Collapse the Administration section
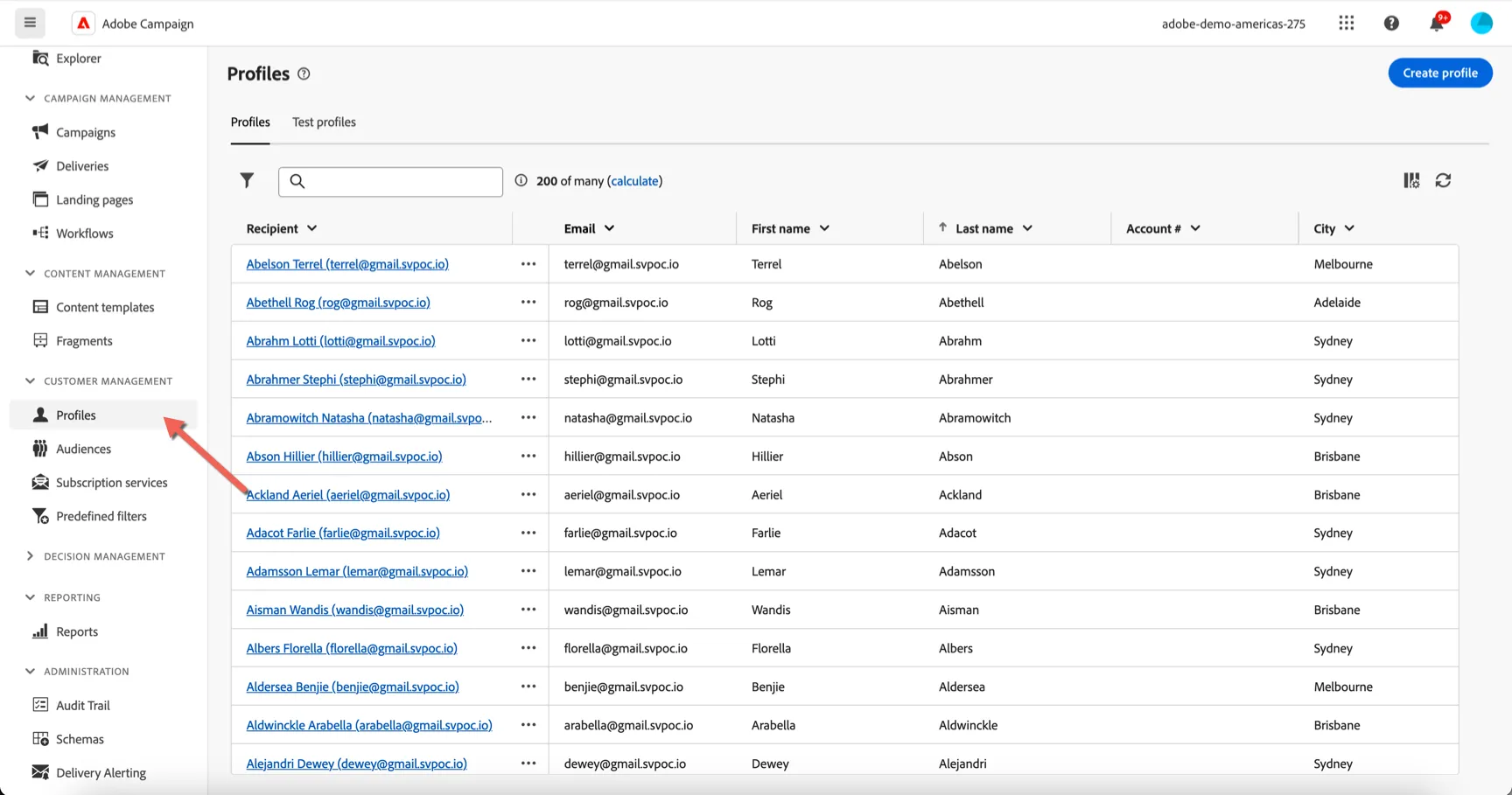The height and width of the screenshot is (795, 1512). tap(31, 672)
